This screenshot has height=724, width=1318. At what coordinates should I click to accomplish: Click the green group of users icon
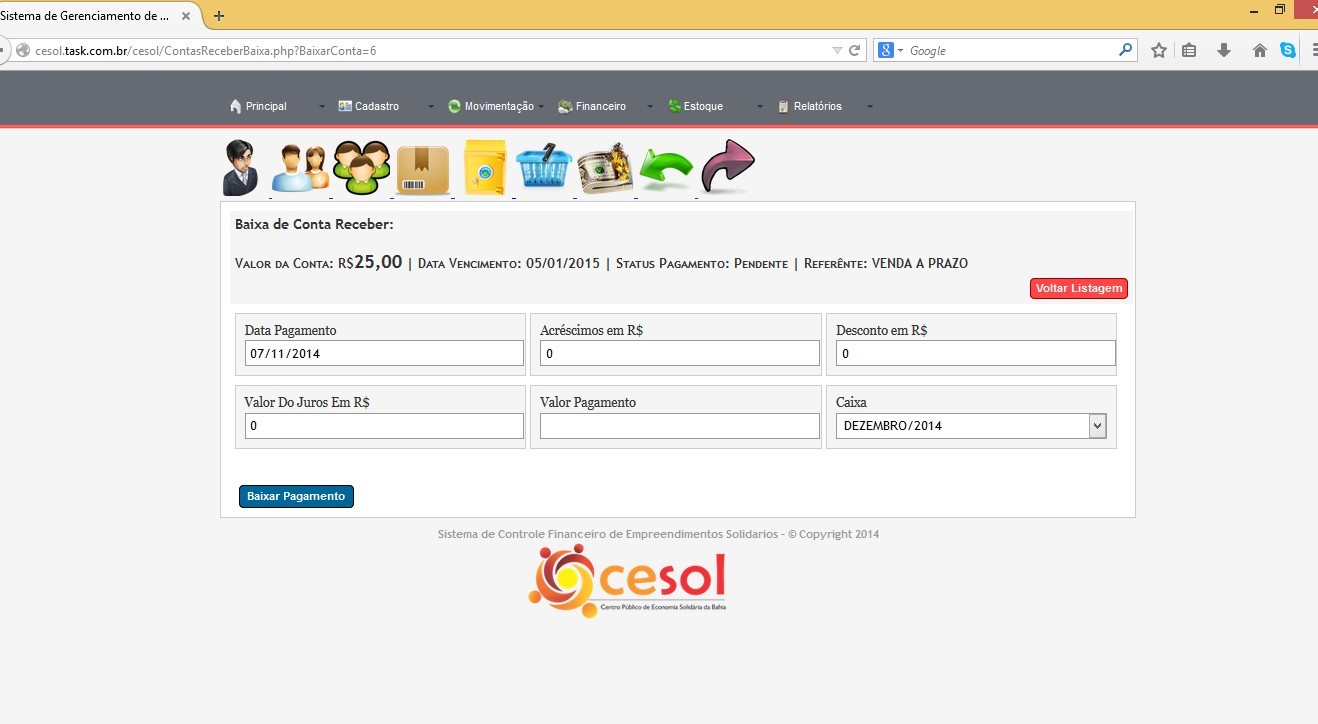(x=361, y=168)
